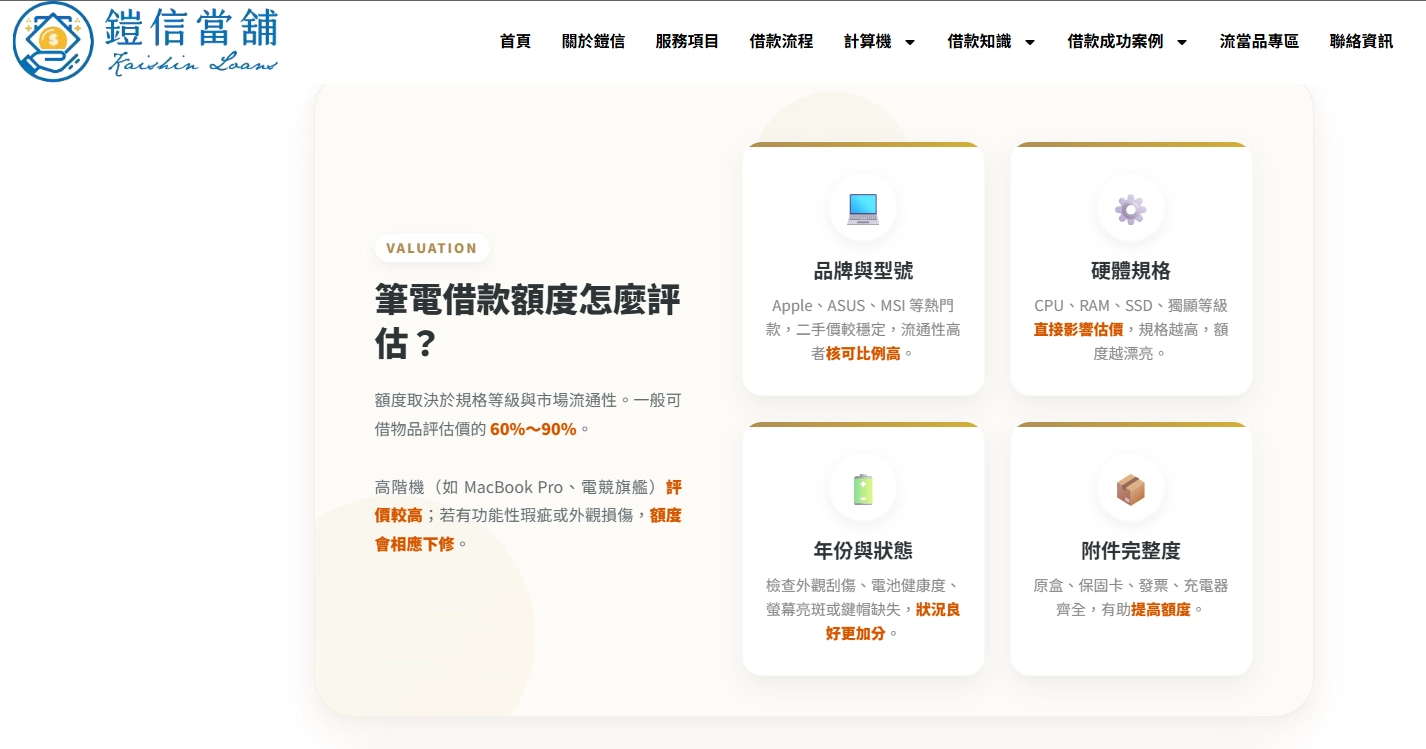Open the 計算機 dropdown menu
This screenshot has height=749, width=1426.
click(878, 43)
